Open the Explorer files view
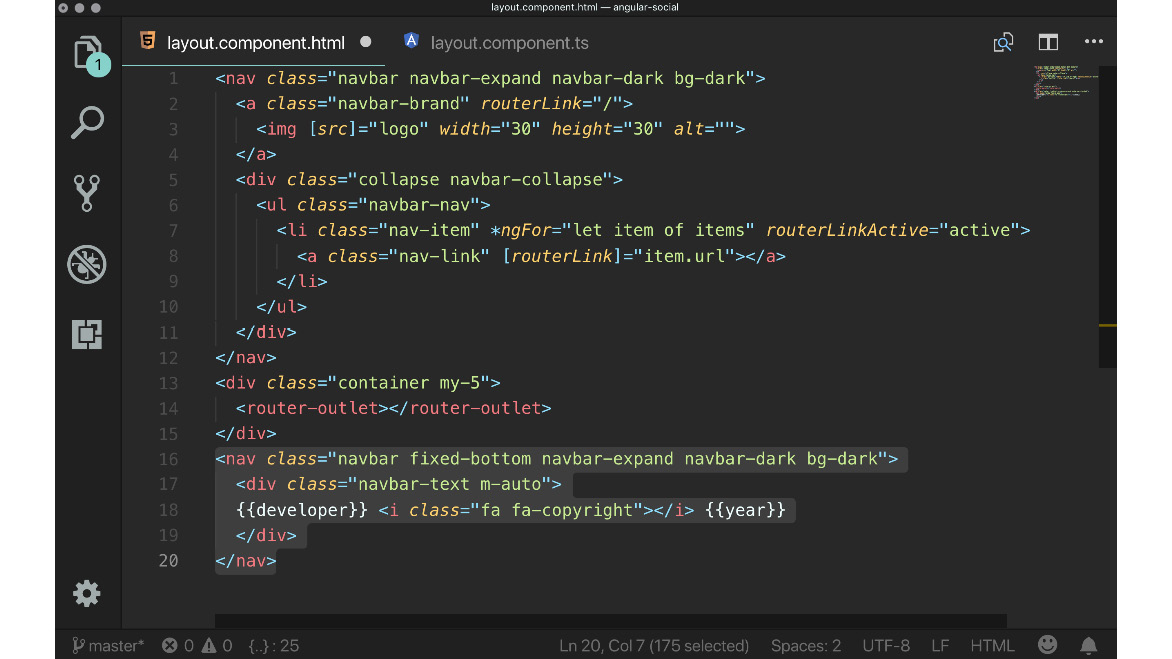 pos(89,54)
